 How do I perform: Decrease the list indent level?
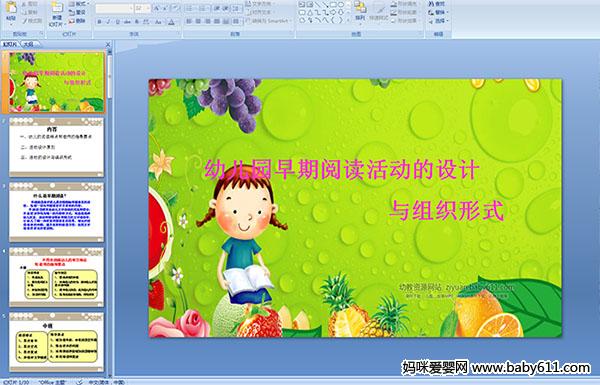(217, 8)
